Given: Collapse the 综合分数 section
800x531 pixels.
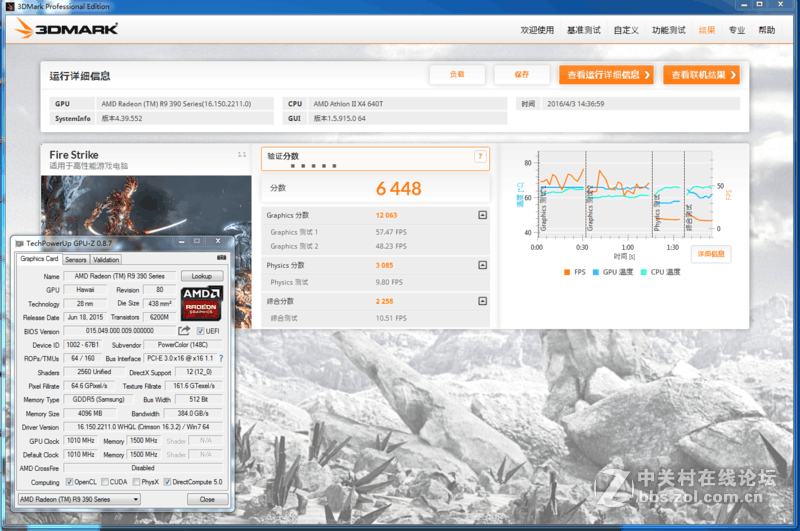Looking at the screenshot, I should 482,301.
